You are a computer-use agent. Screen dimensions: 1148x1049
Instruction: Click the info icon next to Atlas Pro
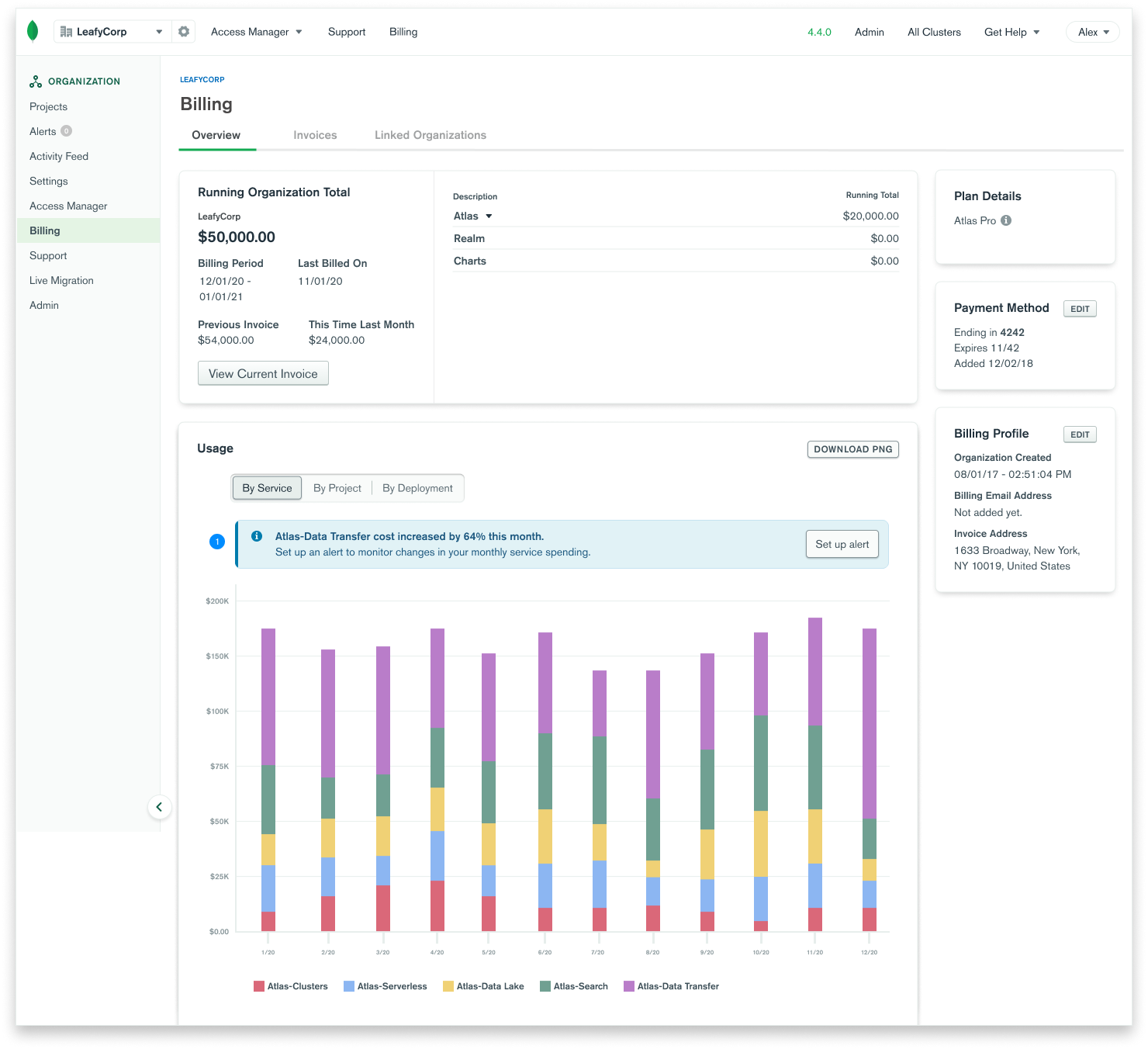pyautogui.click(x=1006, y=220)
